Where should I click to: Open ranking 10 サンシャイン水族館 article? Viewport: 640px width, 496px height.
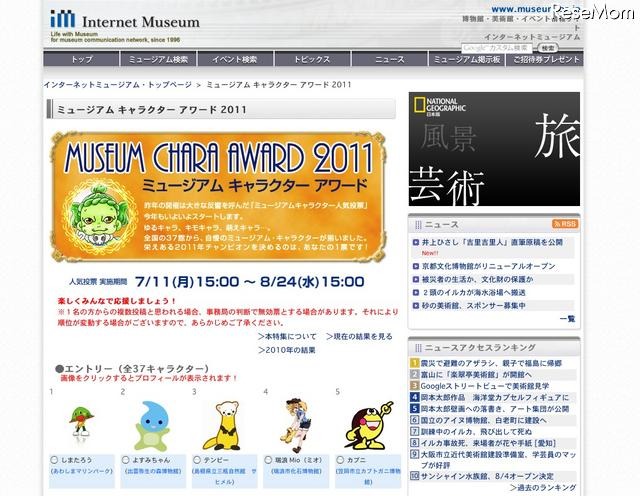(x=487, y=476)
